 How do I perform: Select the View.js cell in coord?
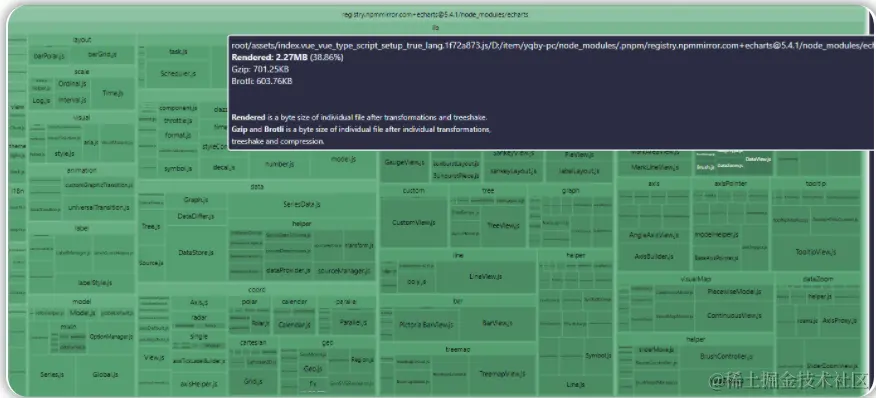click(x=154, y=357)
